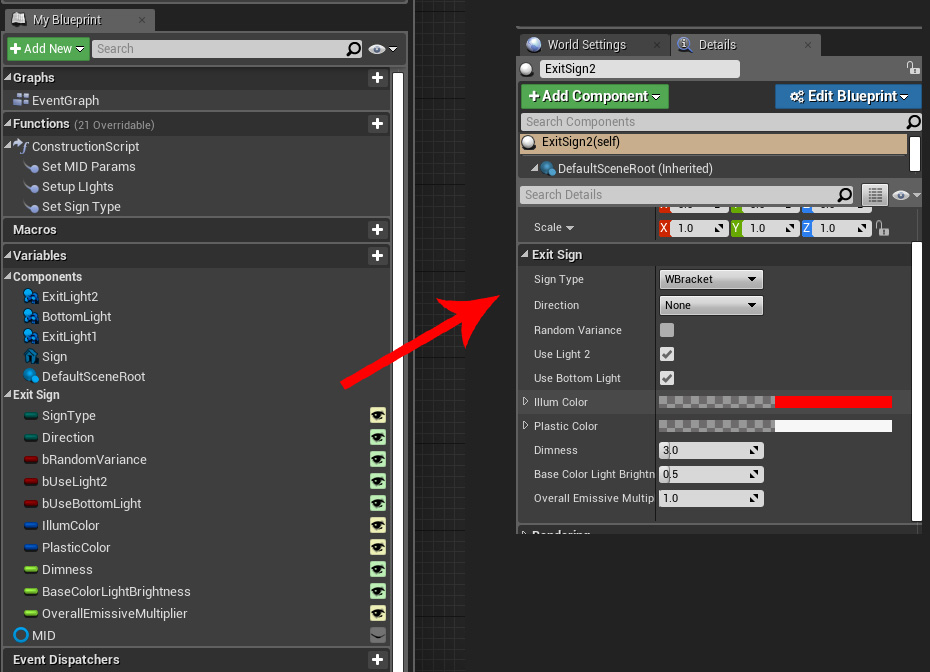Screen dimensions: 930x672
Task: Click the Search Details magnifier icon
Action: (845, 195)
